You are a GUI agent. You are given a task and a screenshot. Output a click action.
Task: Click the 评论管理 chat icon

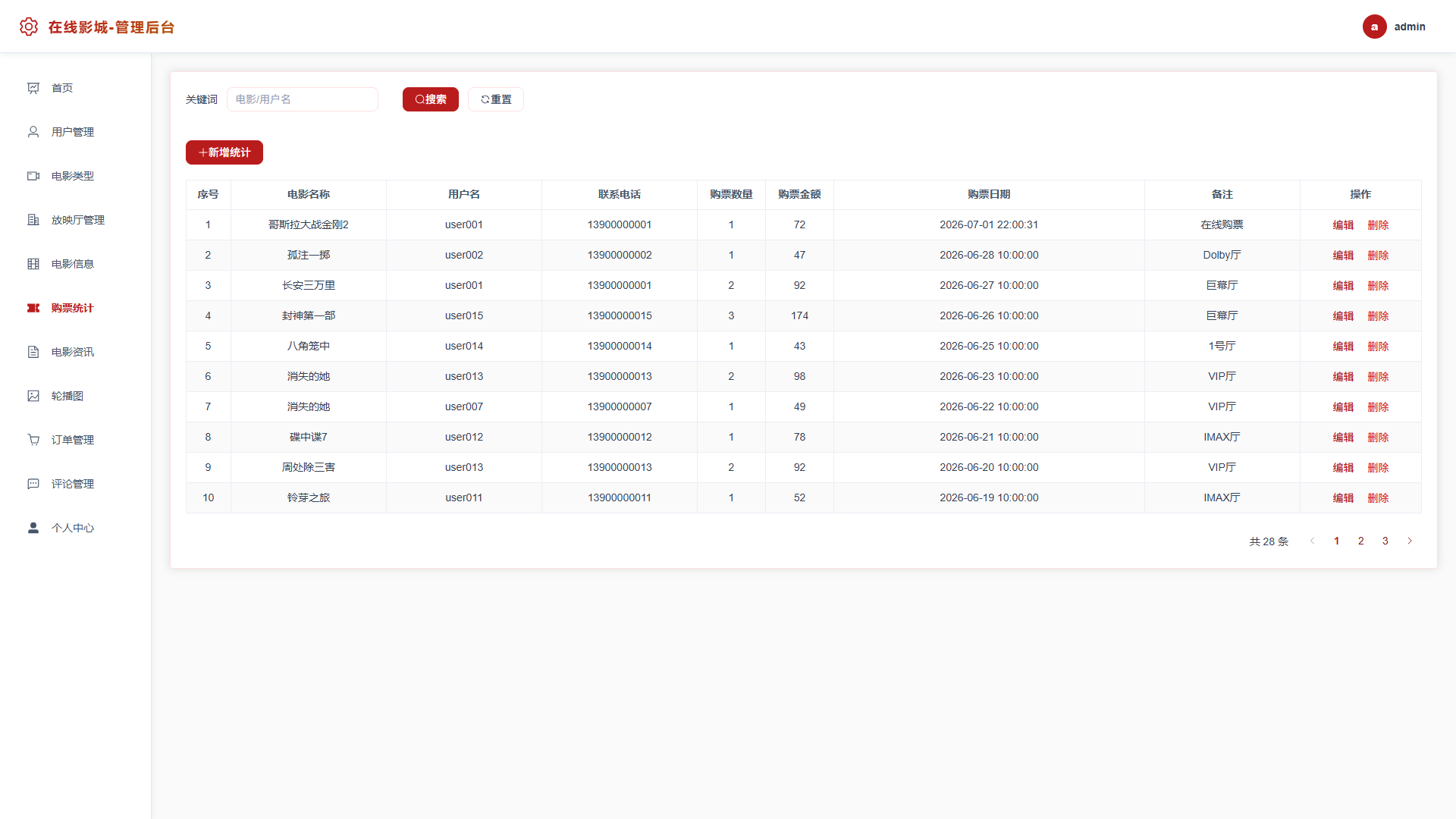(x=33, y=484)
